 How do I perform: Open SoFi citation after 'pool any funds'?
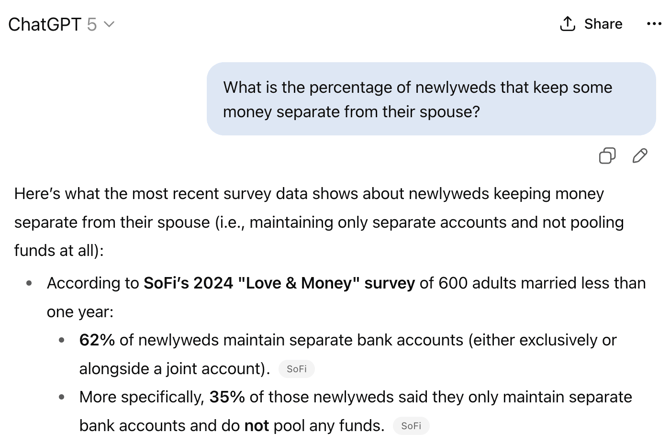[x=411, y=426]
